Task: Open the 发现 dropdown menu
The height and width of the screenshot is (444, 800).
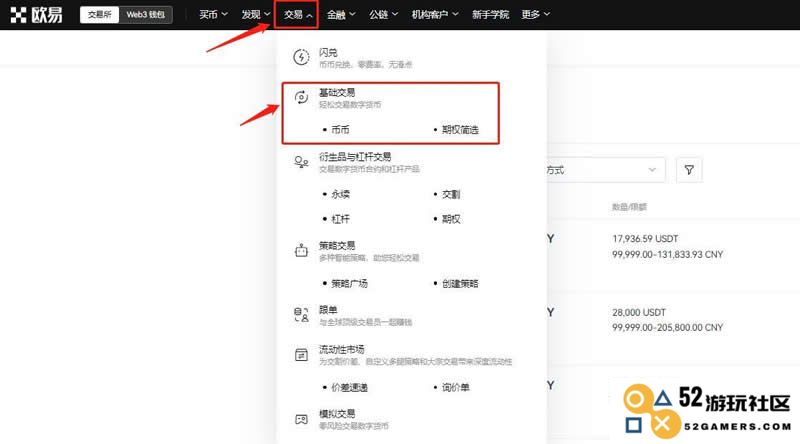Action: (256, 15)
